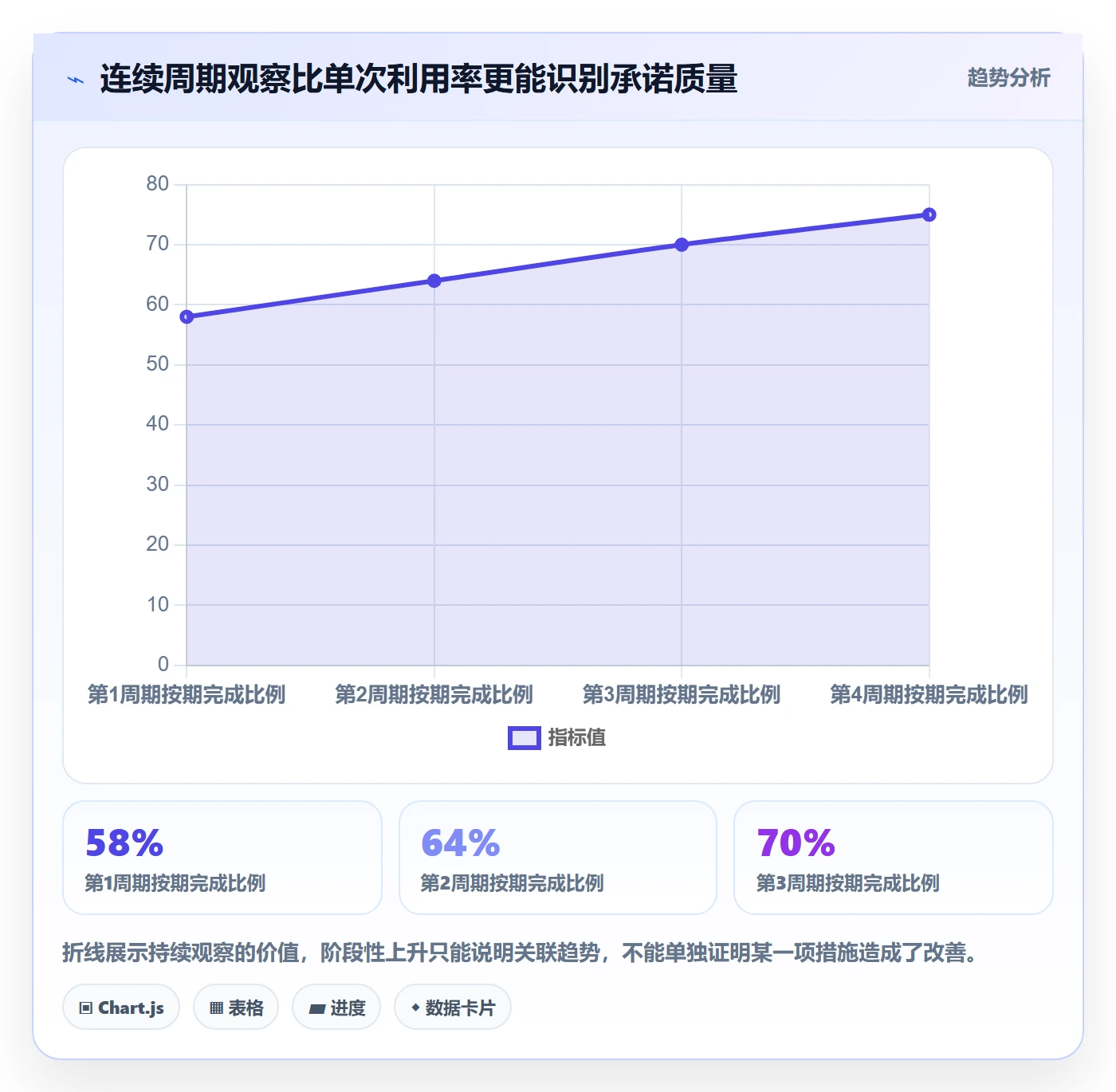
Task: Click the lightning bolt icon beside the title
Action: pyautogui.click(x=76, y=80)
